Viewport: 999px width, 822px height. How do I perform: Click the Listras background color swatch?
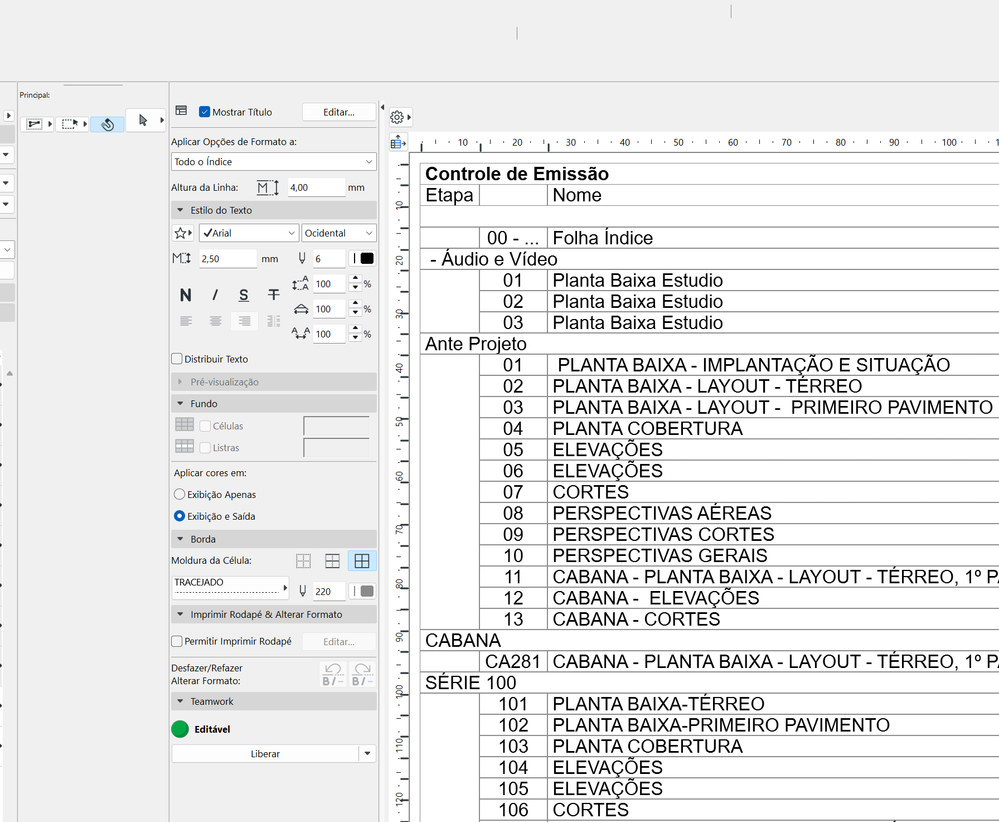[x=336, y=448]
